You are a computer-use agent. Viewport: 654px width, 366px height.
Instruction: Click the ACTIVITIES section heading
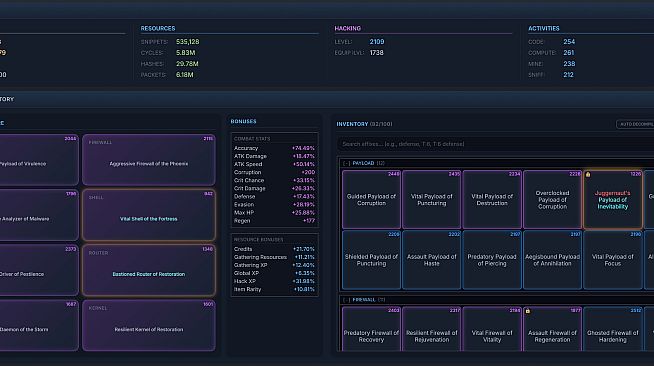pos(544,28)
